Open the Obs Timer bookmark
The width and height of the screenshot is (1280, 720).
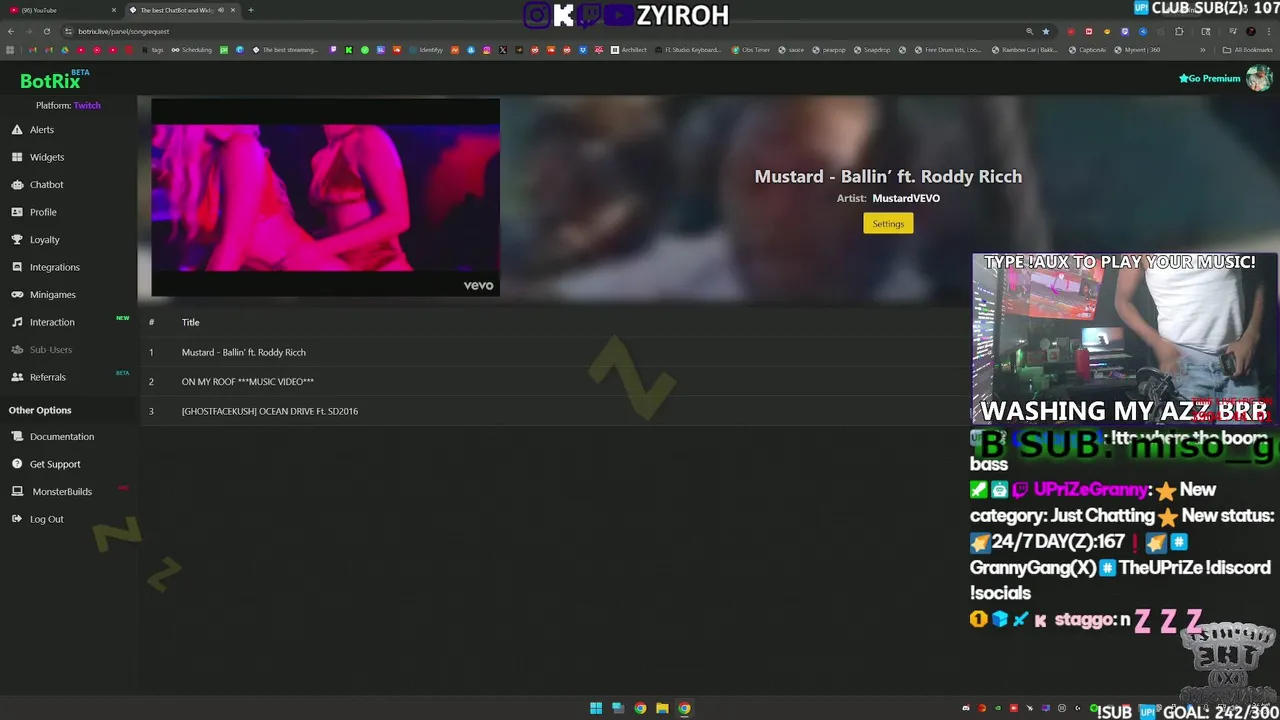[751, 50]
